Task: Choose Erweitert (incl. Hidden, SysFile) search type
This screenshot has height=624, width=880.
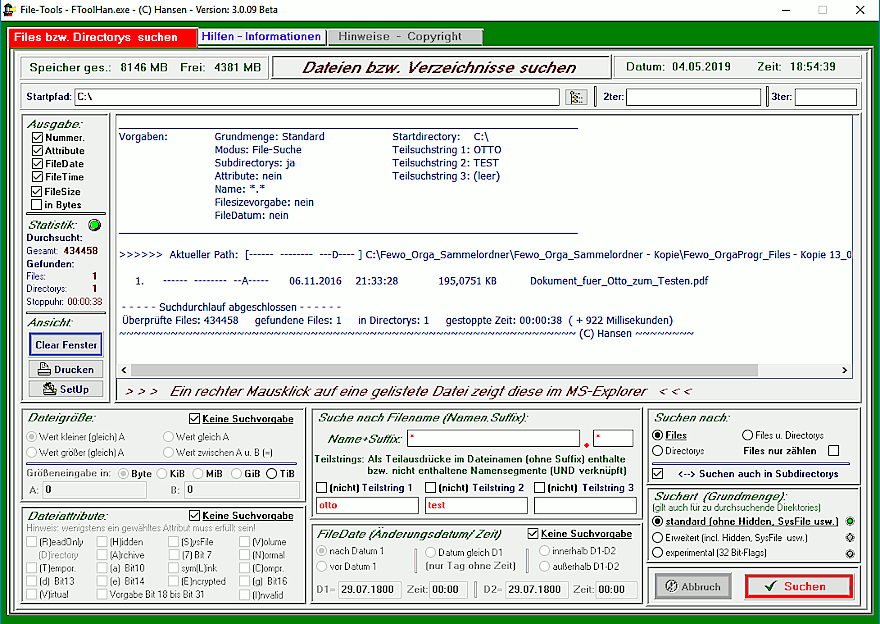Action: 658,537
